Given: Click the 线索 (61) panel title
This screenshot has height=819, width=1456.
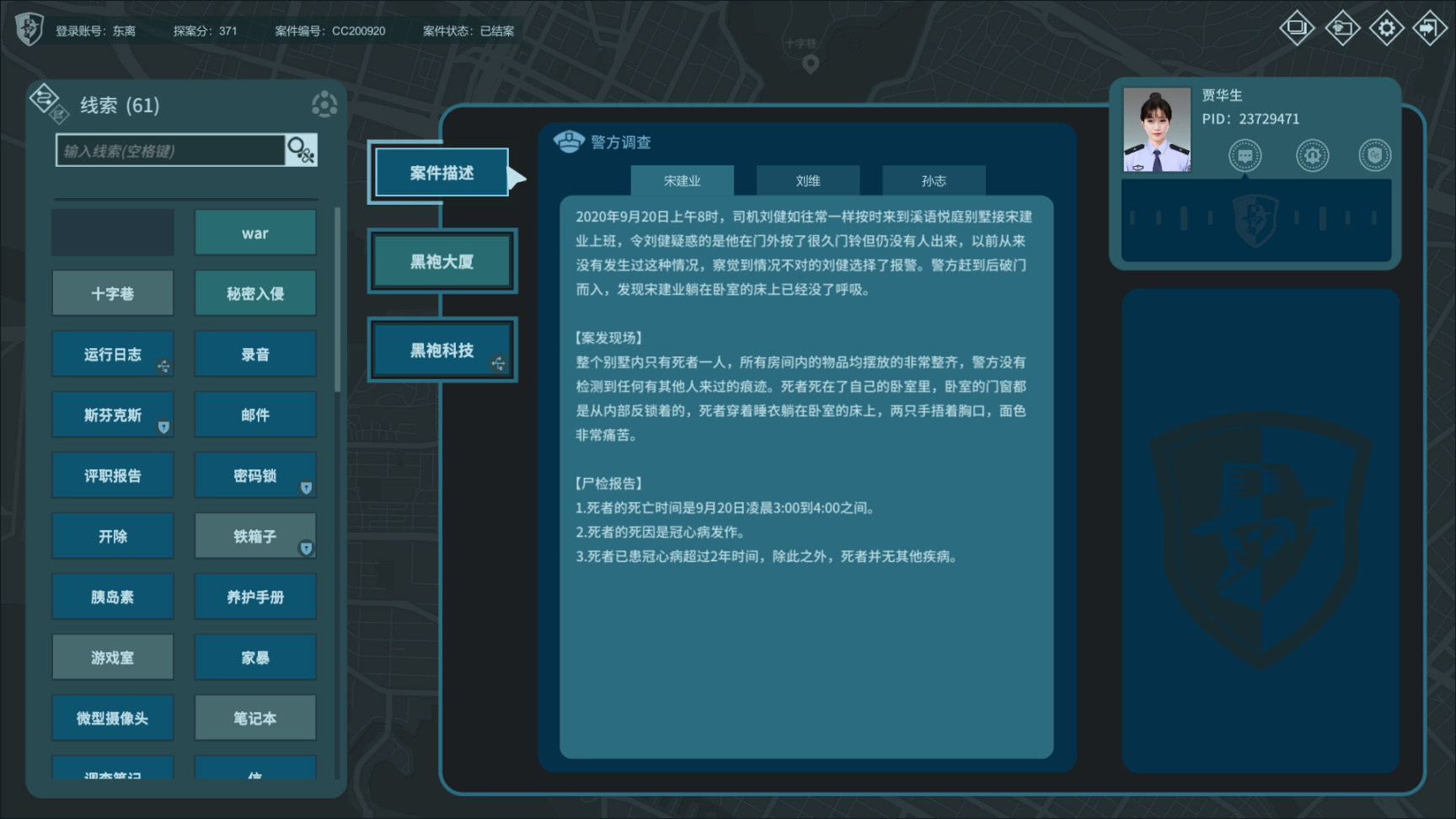Looking at the screenshot, I should coord(120,105).
